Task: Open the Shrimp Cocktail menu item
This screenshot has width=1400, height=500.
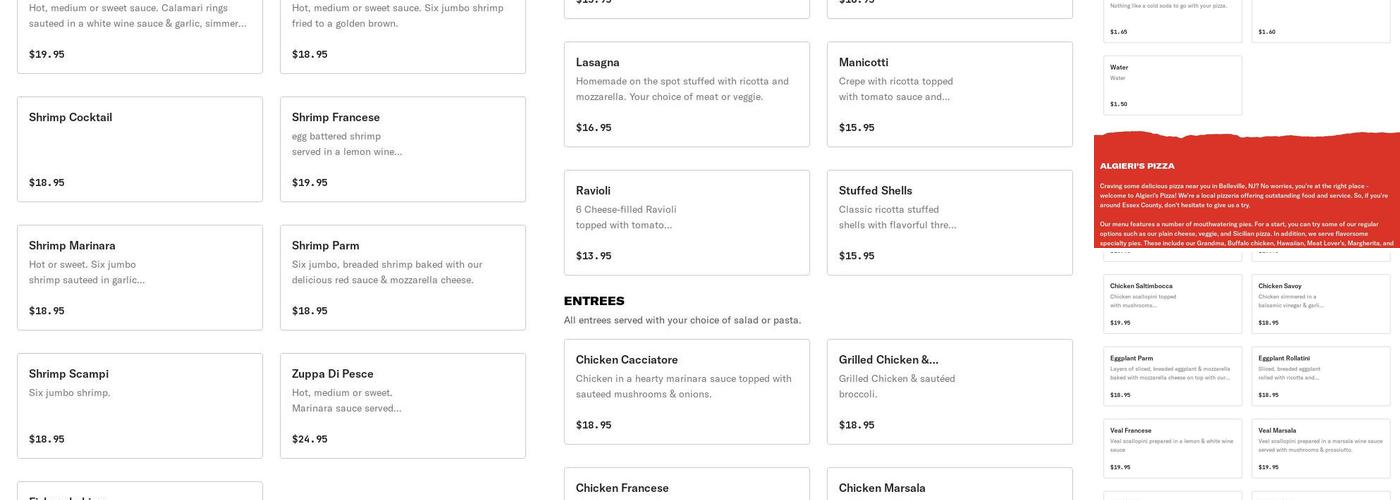Action: (x=140, y=149)
